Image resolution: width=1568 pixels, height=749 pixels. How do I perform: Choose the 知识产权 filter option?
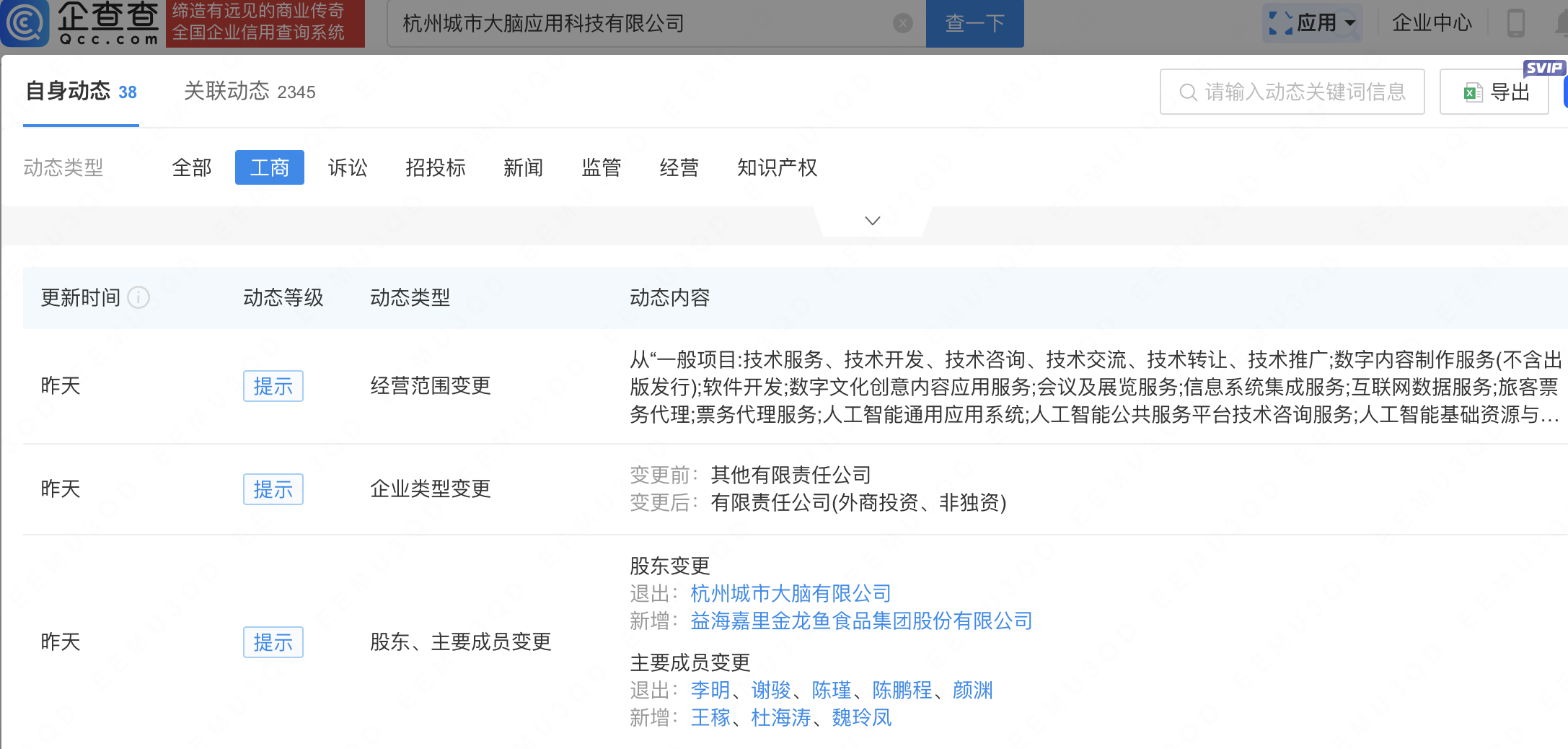(x=777, y=167)
